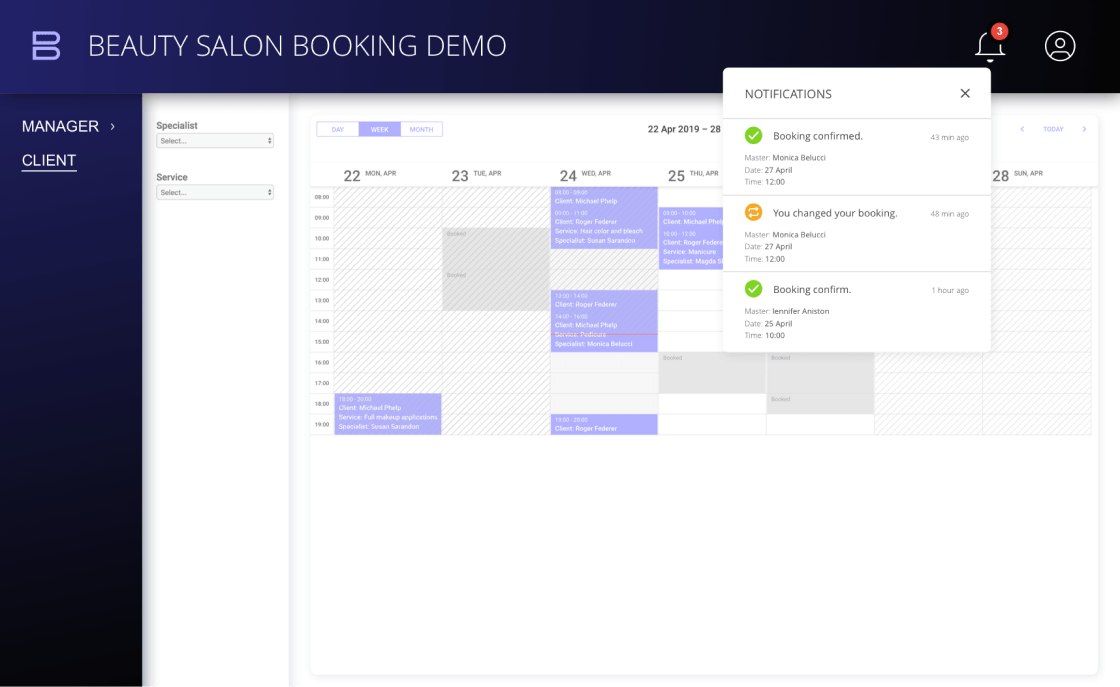Go to previous week arrow
This screenshot has height=687, width=1120.
[1022, 129]
